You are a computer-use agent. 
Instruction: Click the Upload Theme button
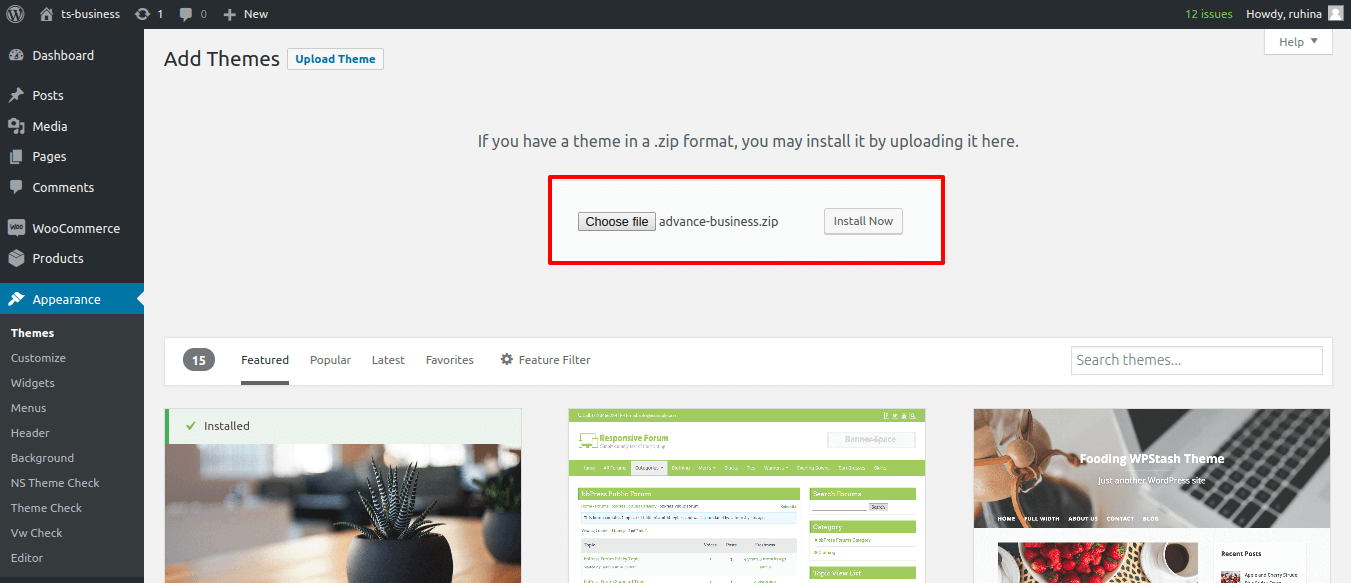pyautogui.click(x=335, y=59)
